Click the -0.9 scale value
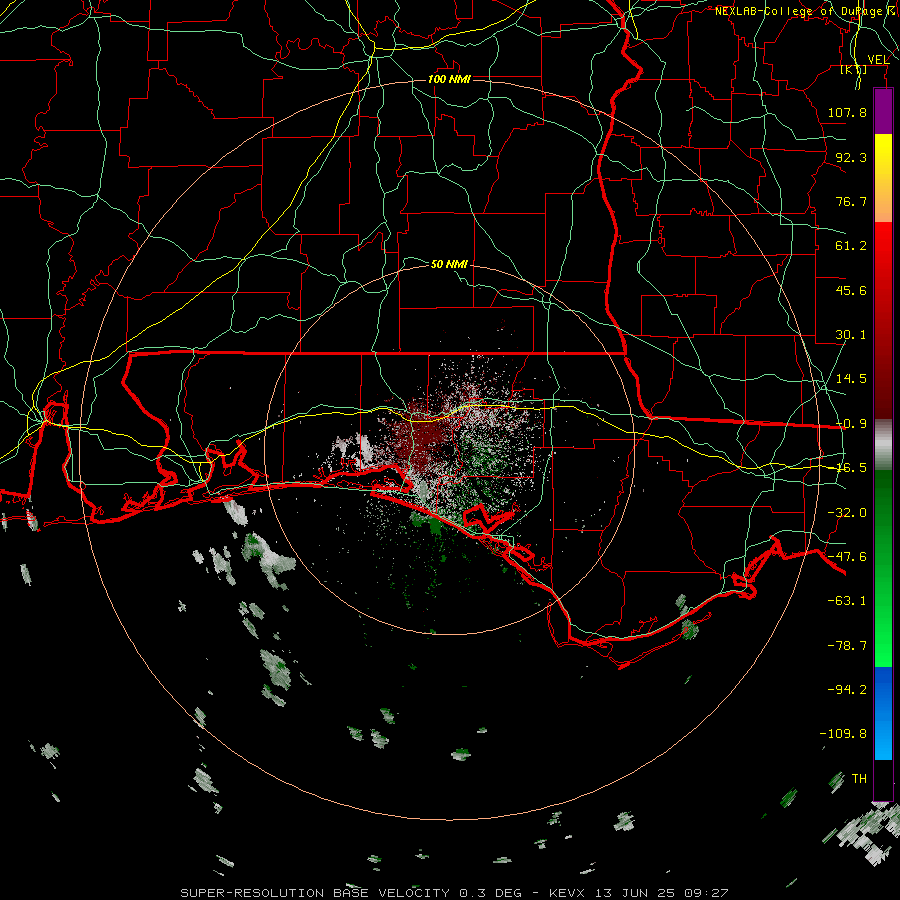 click(x=851, y=424)
